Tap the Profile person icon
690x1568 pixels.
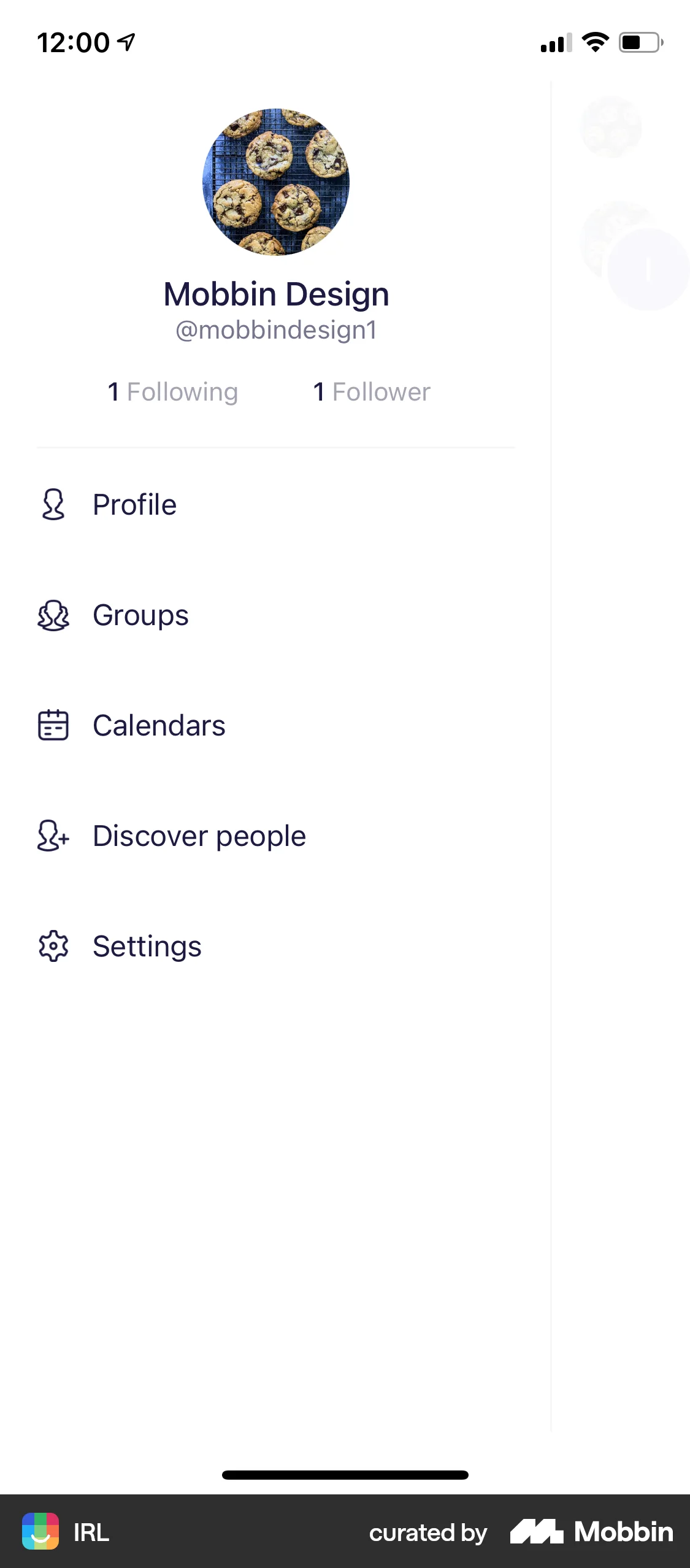point(53,504)
